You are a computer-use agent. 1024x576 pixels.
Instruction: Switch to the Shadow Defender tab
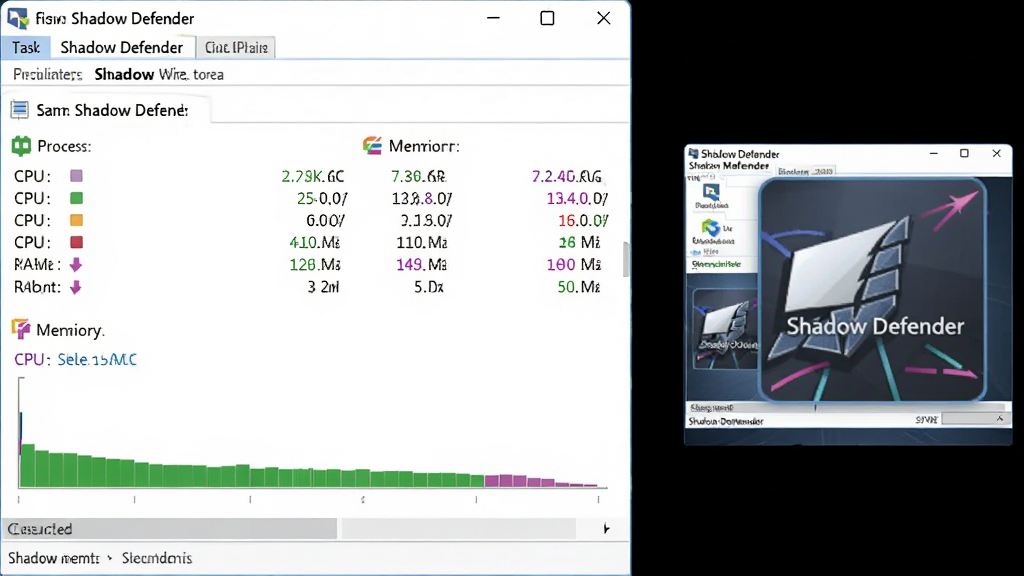[121, 48]
